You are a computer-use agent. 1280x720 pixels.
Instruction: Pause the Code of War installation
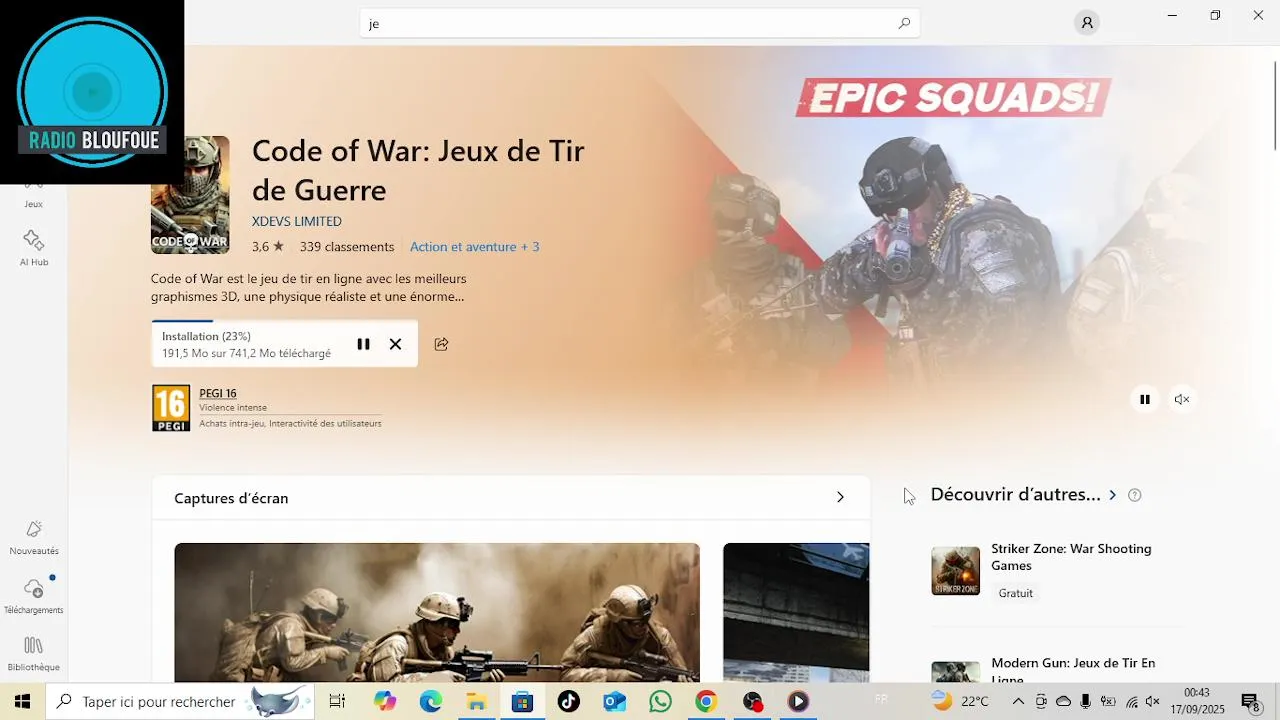pyautogui.click(x=363, y=344)
